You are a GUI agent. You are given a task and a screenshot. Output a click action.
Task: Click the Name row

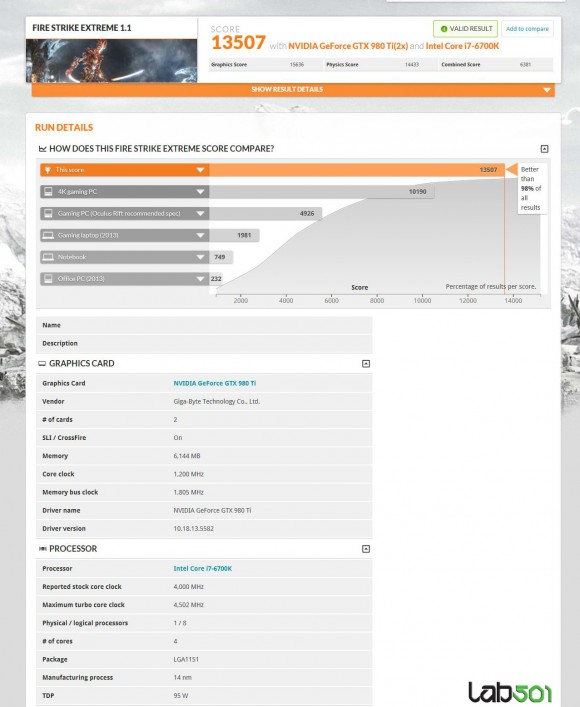point(204,325)
